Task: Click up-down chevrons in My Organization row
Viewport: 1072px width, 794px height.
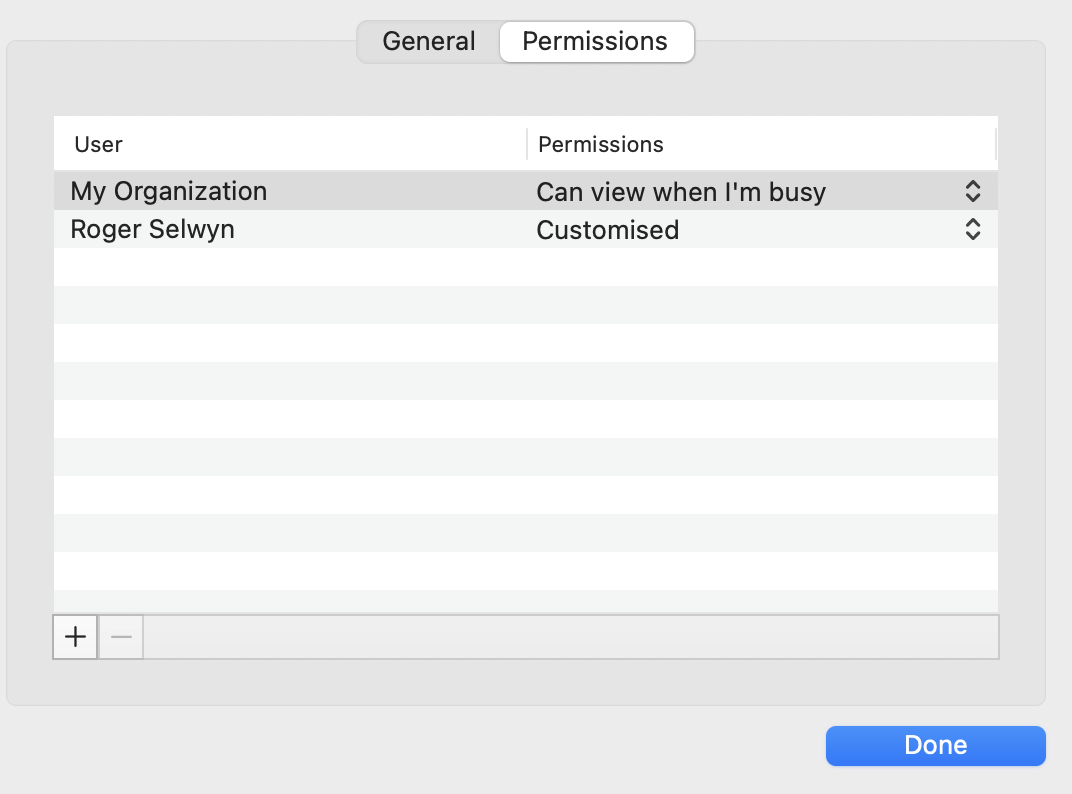Action: [972, 191]
